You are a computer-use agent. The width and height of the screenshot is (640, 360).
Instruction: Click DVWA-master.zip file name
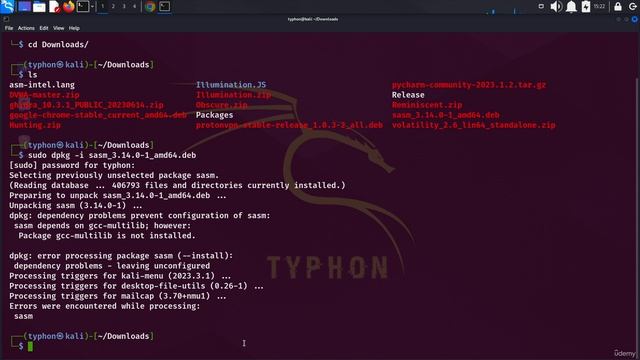(44, 95)
